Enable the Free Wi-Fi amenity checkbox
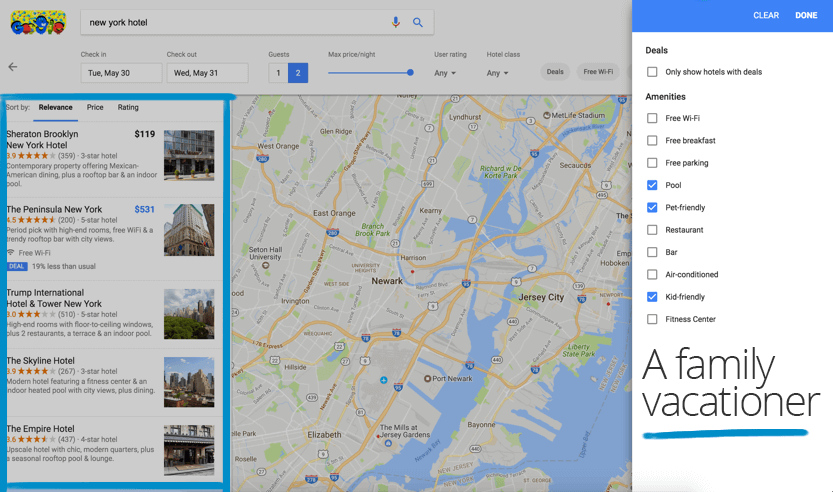This screenshot has height=492, width=833. tap(652, 118)
